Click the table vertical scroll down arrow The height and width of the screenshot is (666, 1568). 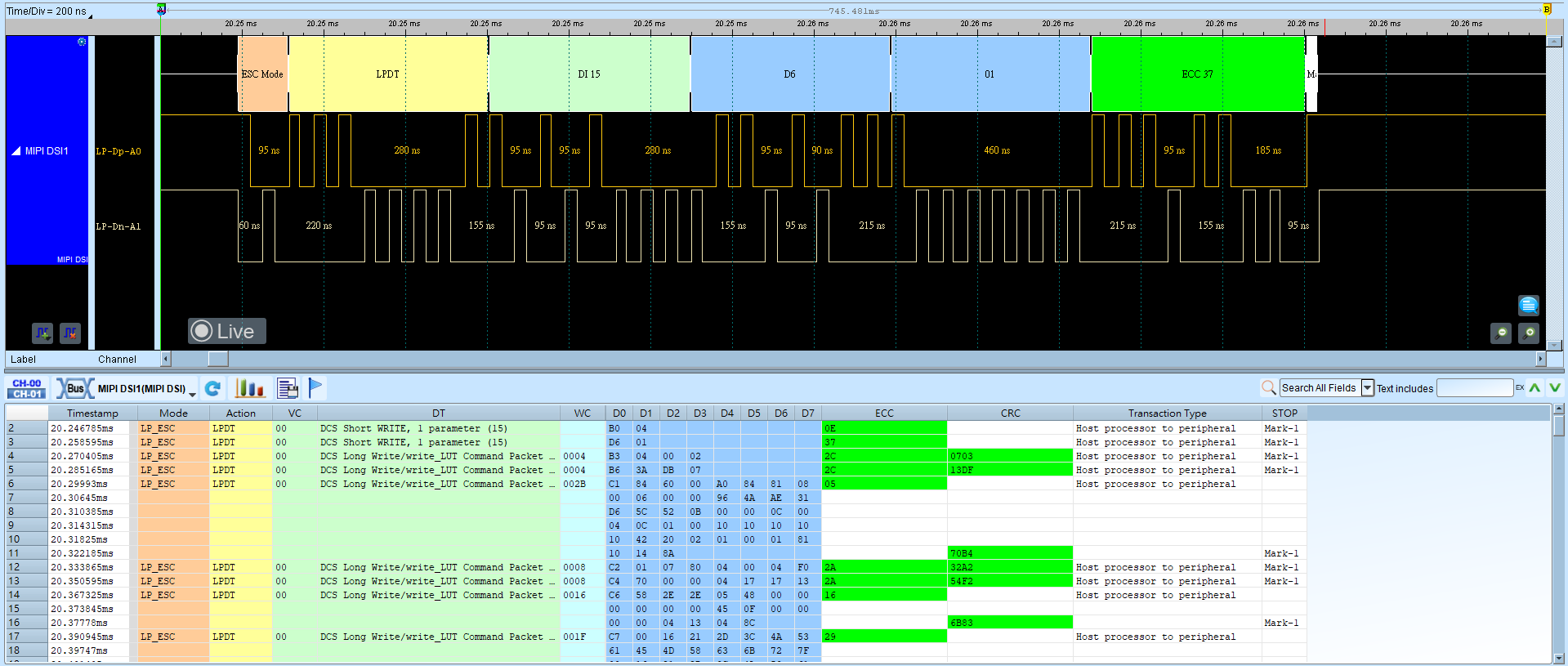1559,658
